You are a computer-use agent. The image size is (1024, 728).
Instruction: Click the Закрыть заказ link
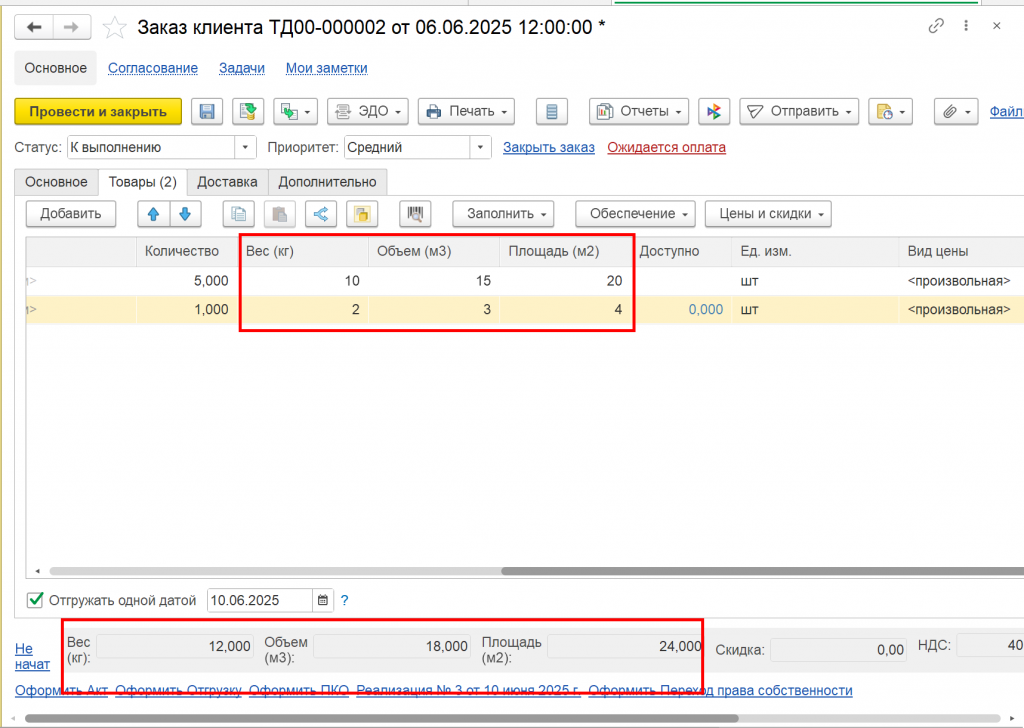coord(549,148)
